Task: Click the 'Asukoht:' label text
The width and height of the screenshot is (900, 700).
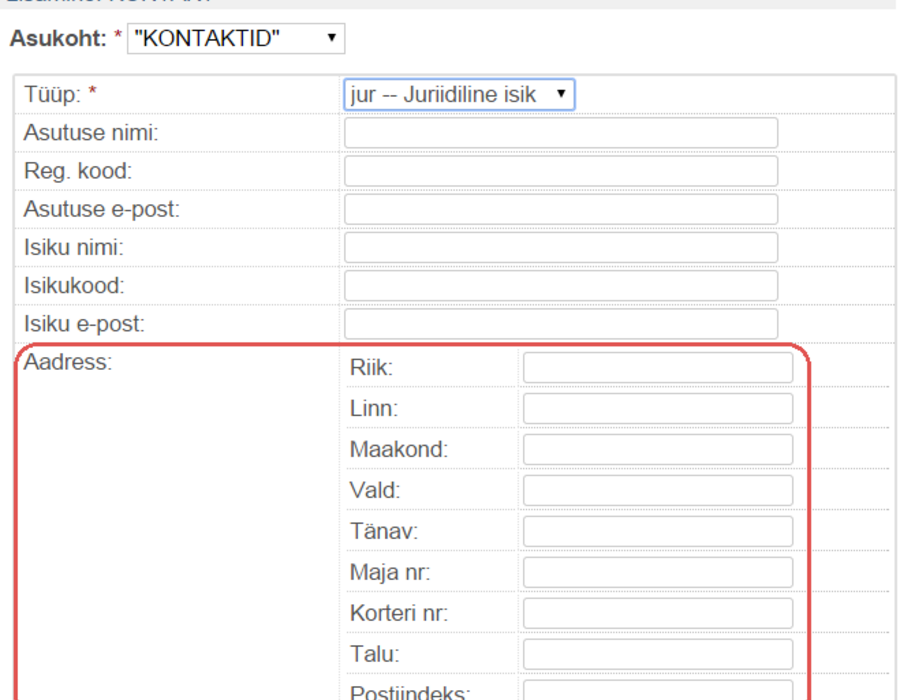Action: tap(58, 38)
